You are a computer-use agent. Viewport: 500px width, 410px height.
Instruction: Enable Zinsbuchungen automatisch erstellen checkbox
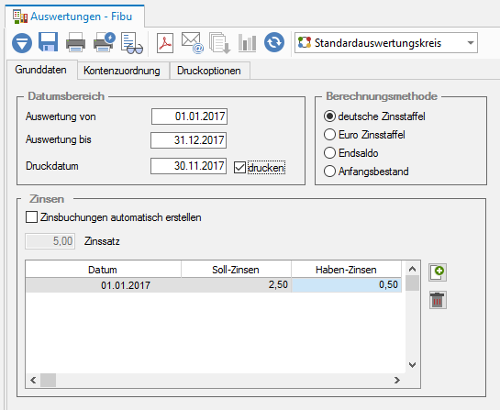coord(32,217)
